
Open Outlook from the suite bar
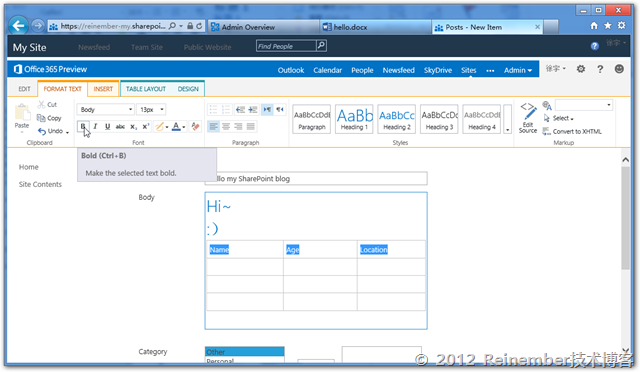point(291,70)
